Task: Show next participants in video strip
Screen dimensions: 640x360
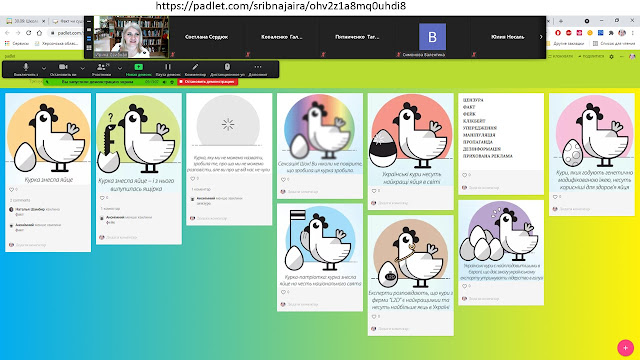Action: click(541, 37)
